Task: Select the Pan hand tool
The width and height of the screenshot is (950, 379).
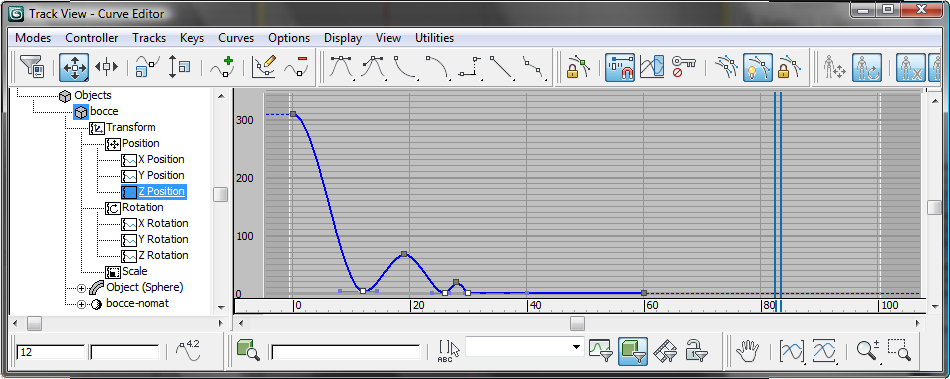Action: 747,350
